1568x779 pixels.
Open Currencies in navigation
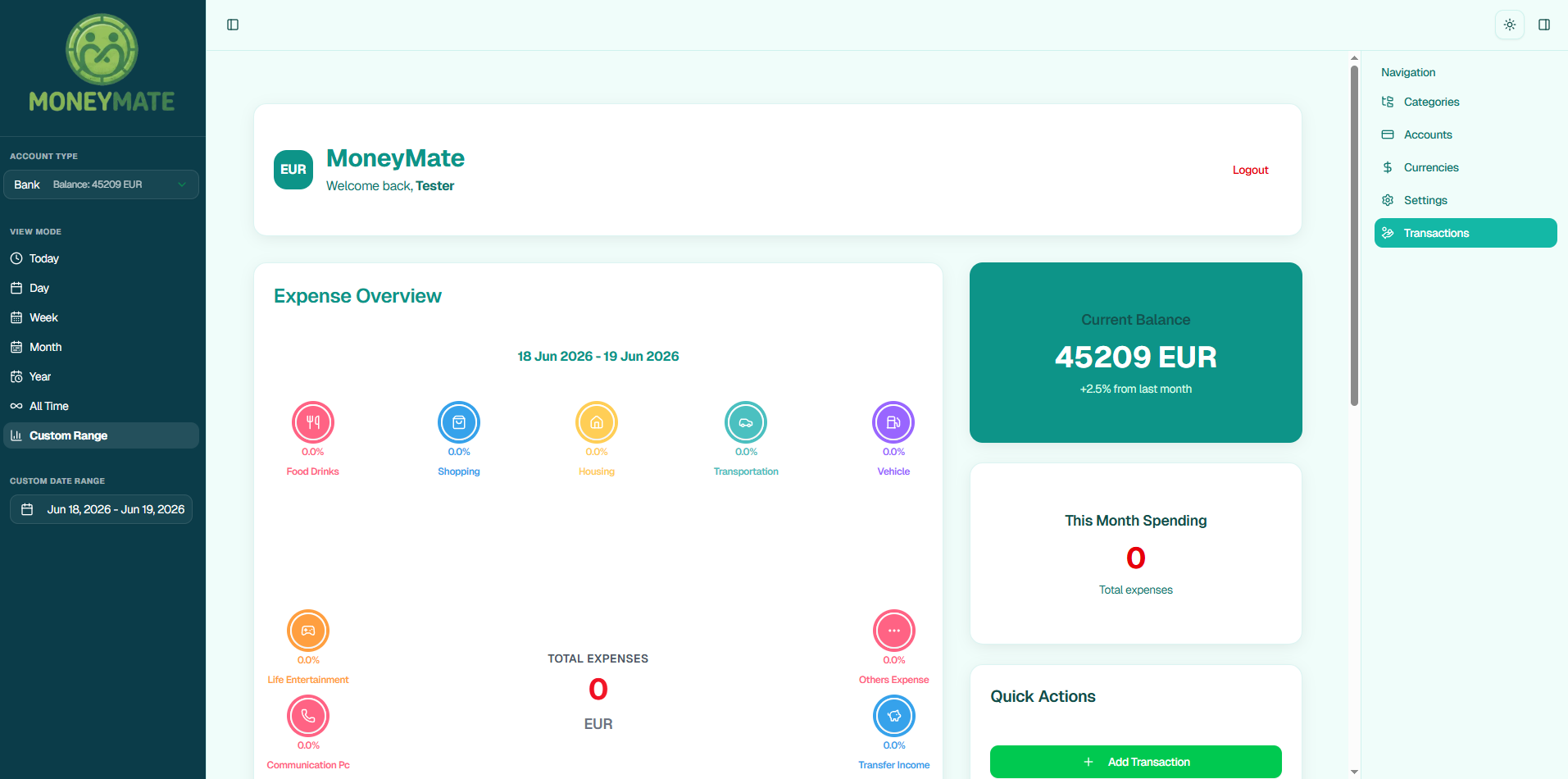click(x=1466, y=167)
